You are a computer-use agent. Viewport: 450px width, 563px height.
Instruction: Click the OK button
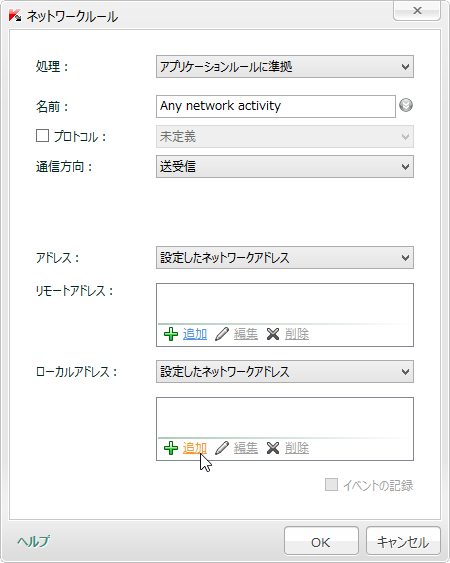coord(321,541)
